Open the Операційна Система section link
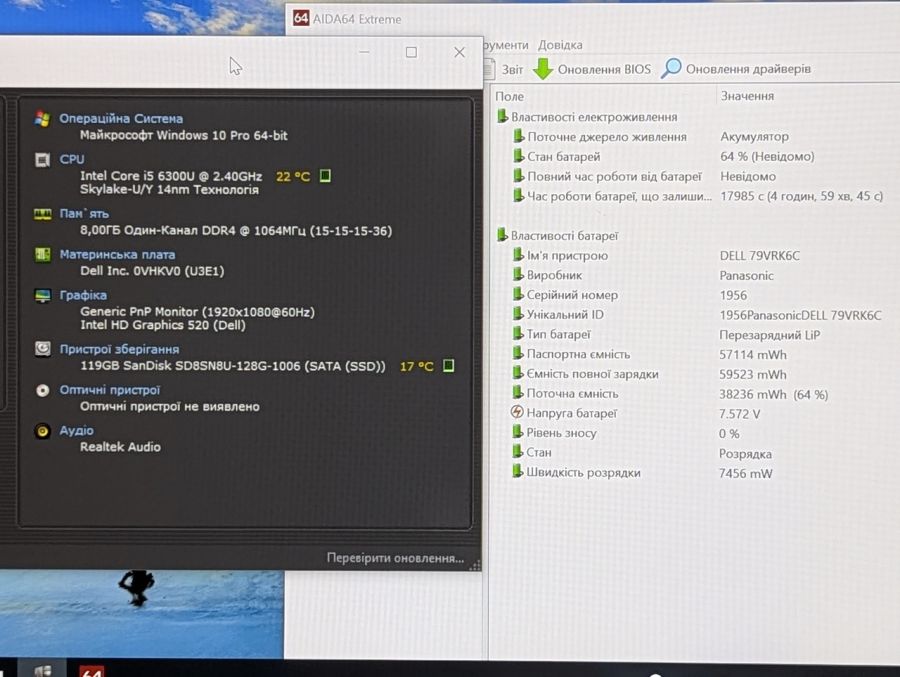This screenshot has width=900, height=677. 121,119
